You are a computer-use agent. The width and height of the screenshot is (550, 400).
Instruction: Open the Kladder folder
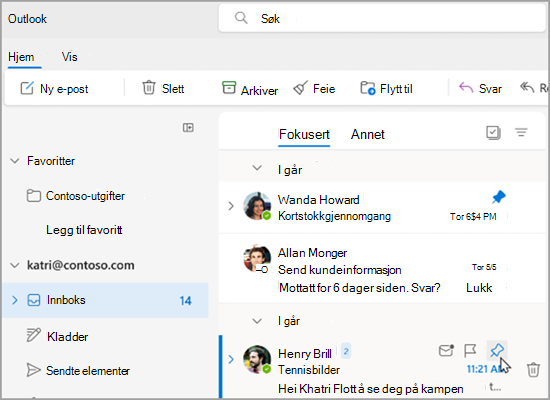[68, 337]
